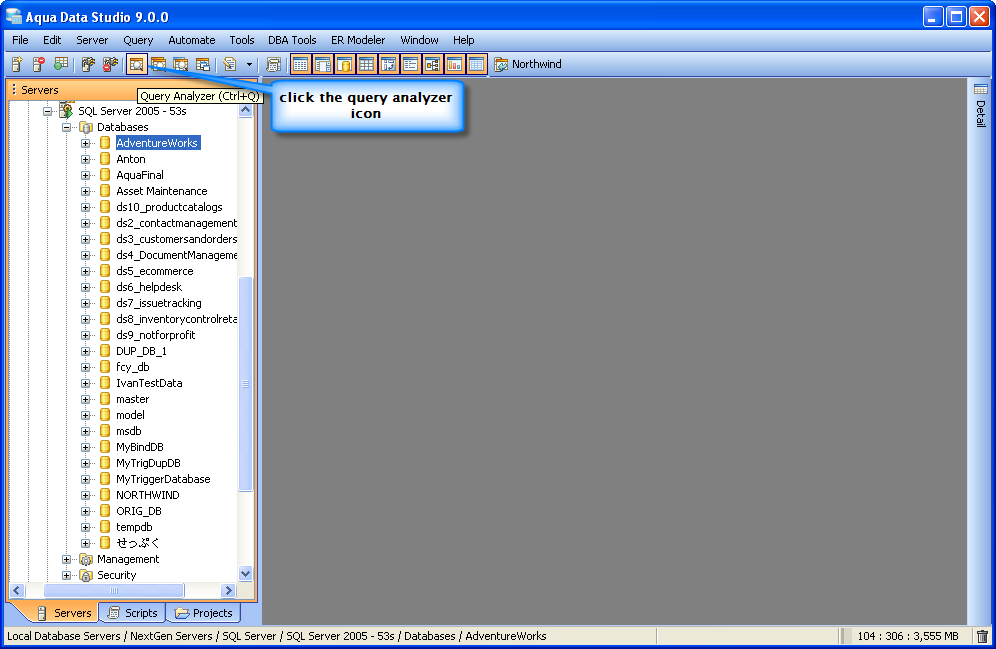Click the model database cylinder icon
996x649 pixels.
click(105, 415)
